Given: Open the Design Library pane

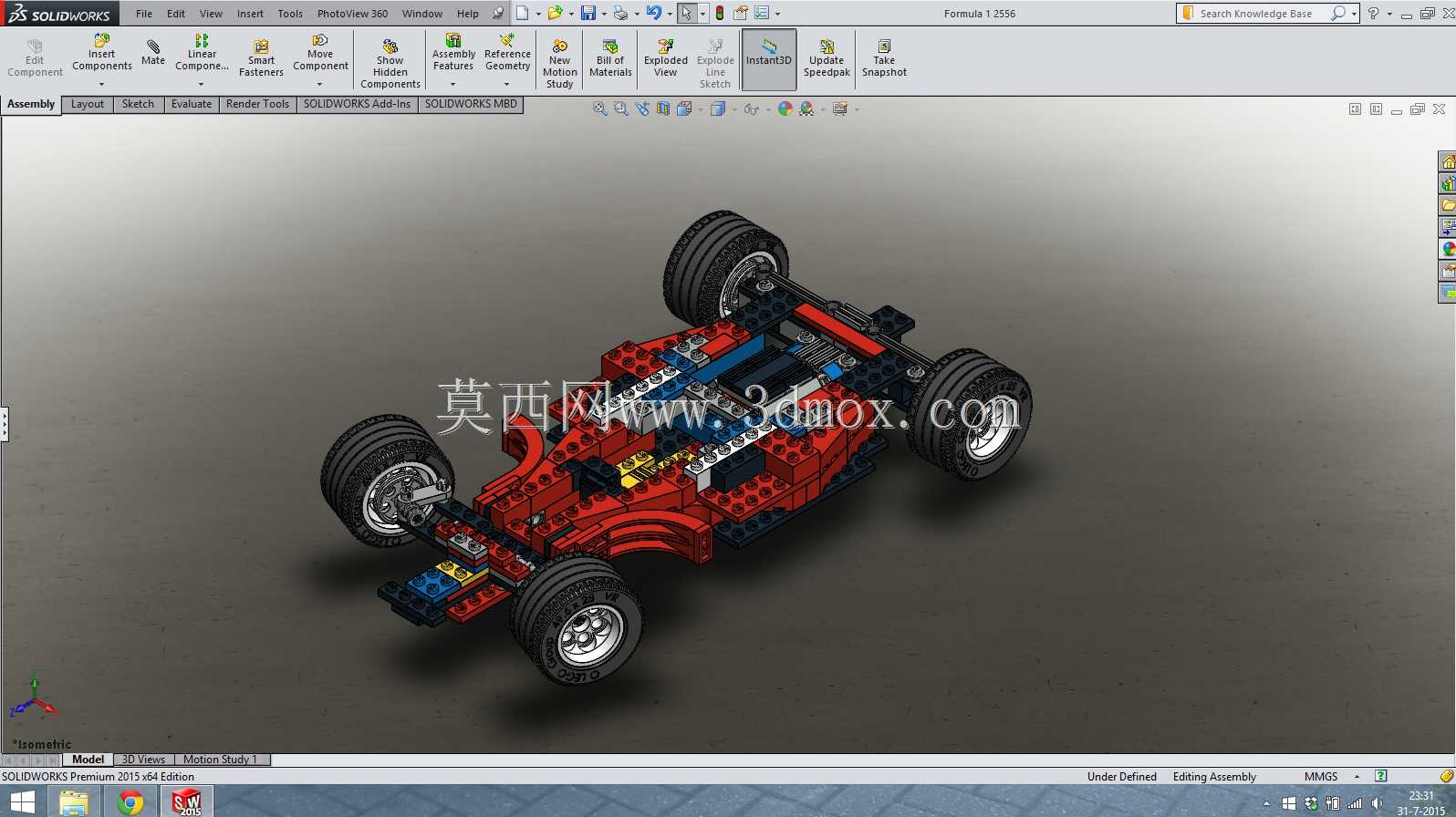Looking at the screenshot, I should tap(1448, 183).
